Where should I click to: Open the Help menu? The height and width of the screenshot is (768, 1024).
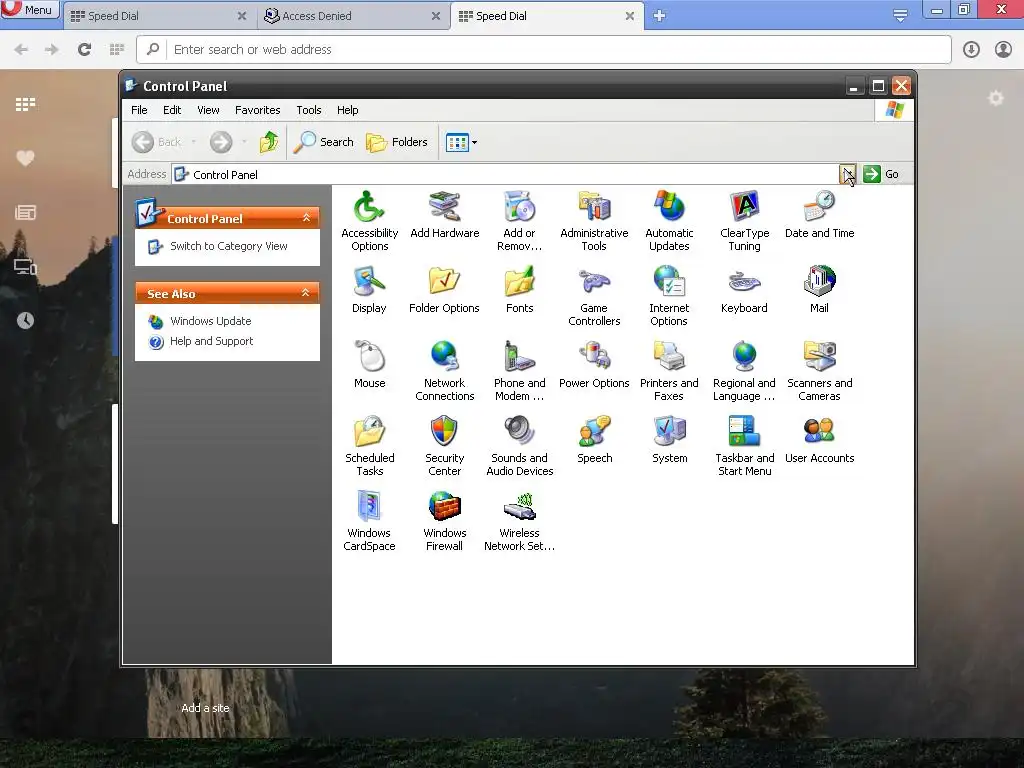[x=347, y=110]
